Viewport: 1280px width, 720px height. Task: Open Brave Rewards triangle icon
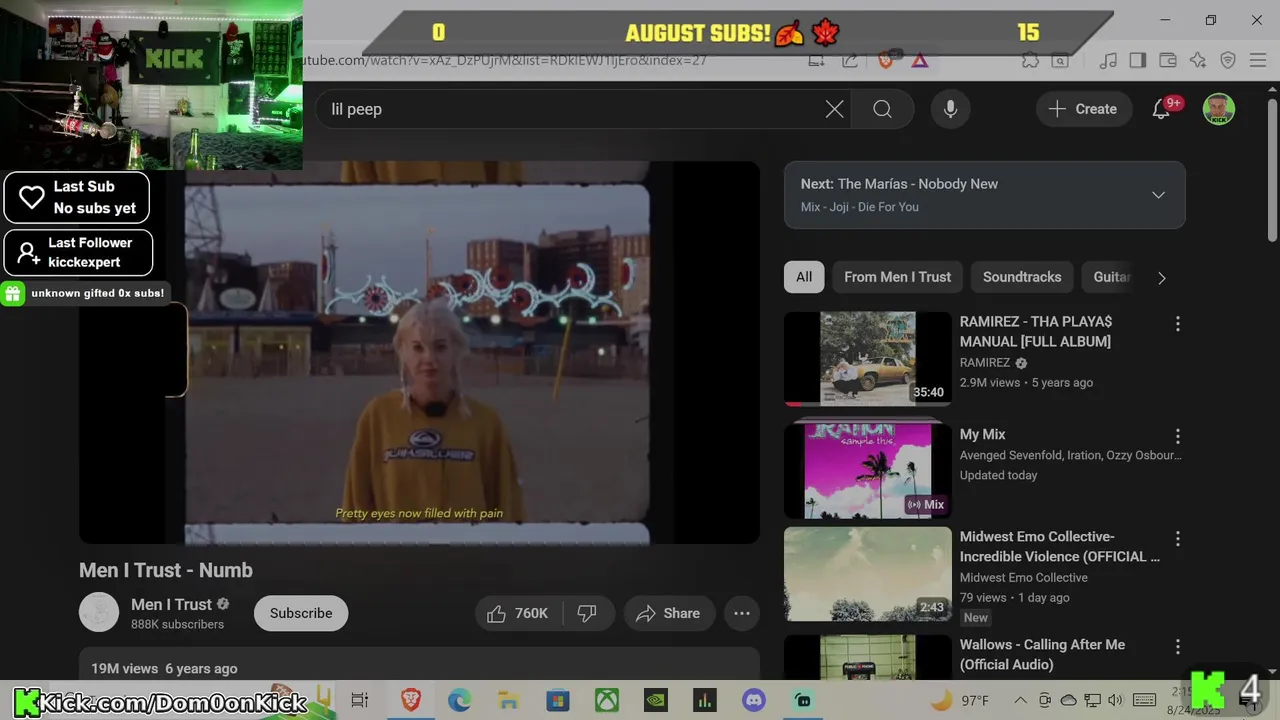(920, 60)
